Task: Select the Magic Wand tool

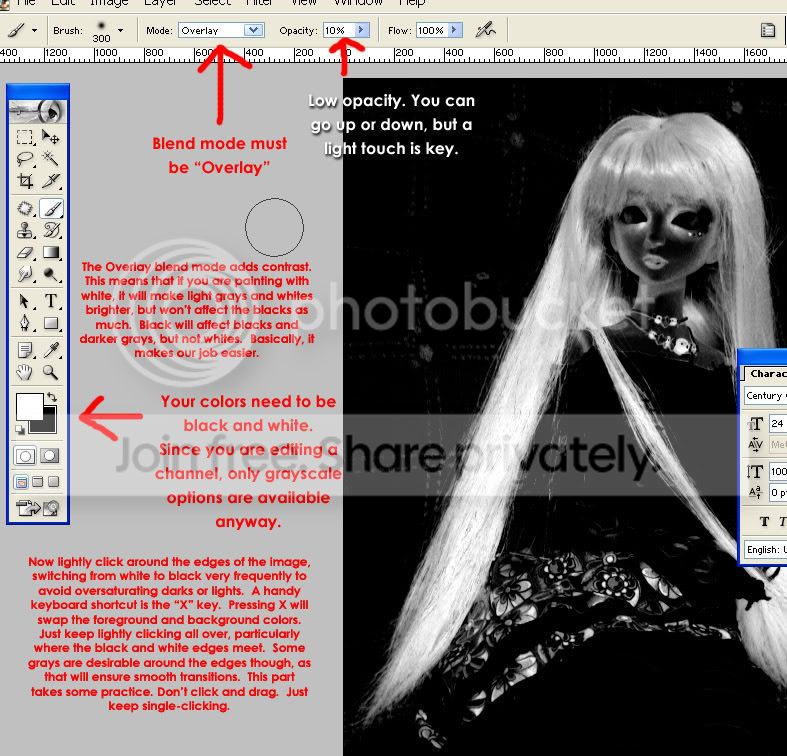Action: (51, 159)
